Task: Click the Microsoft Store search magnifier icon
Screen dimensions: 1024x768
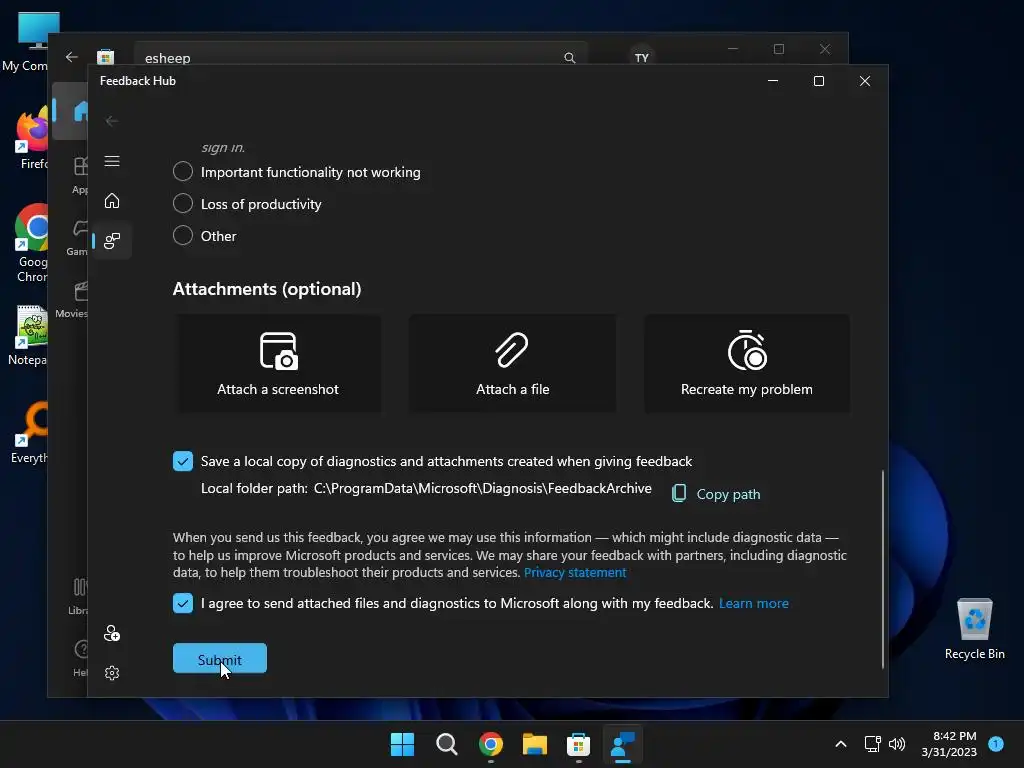Action: point(569,58)
